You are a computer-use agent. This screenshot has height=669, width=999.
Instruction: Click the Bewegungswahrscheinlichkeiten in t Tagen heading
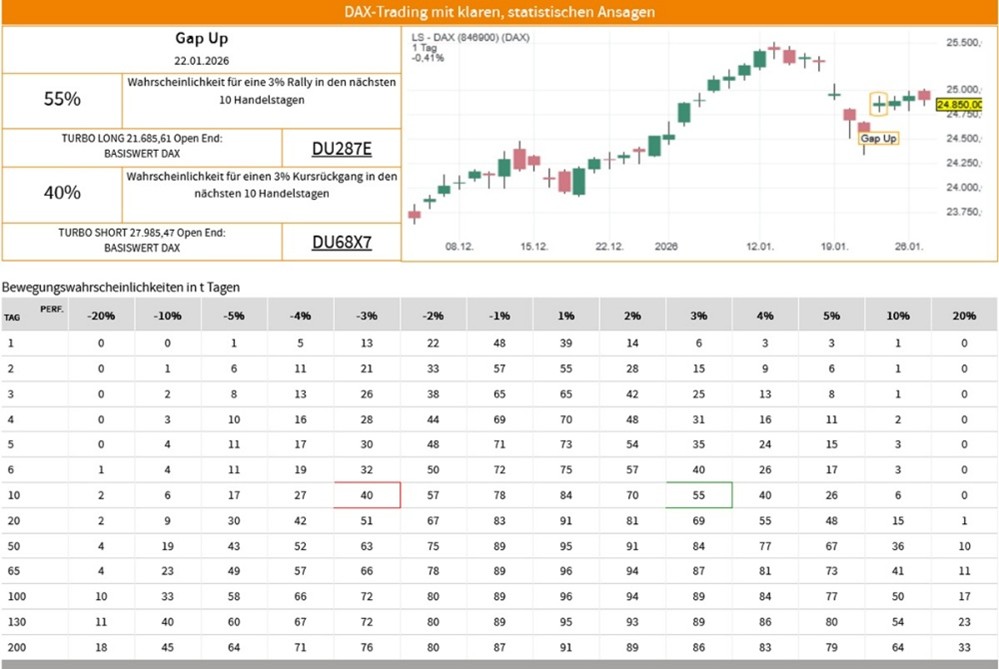[x=121, y=287]
